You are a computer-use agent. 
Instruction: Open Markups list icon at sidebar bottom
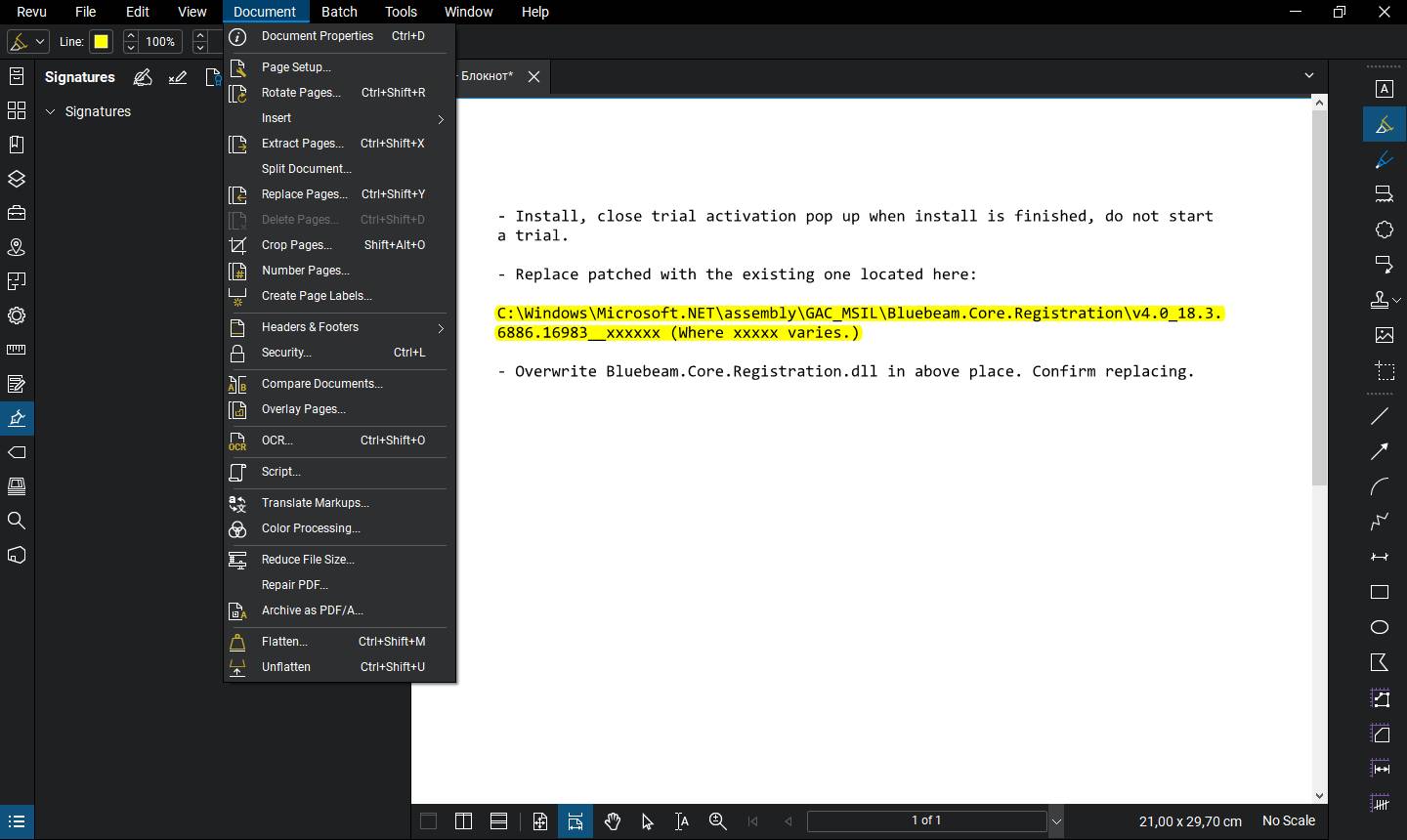click(17, 821)
